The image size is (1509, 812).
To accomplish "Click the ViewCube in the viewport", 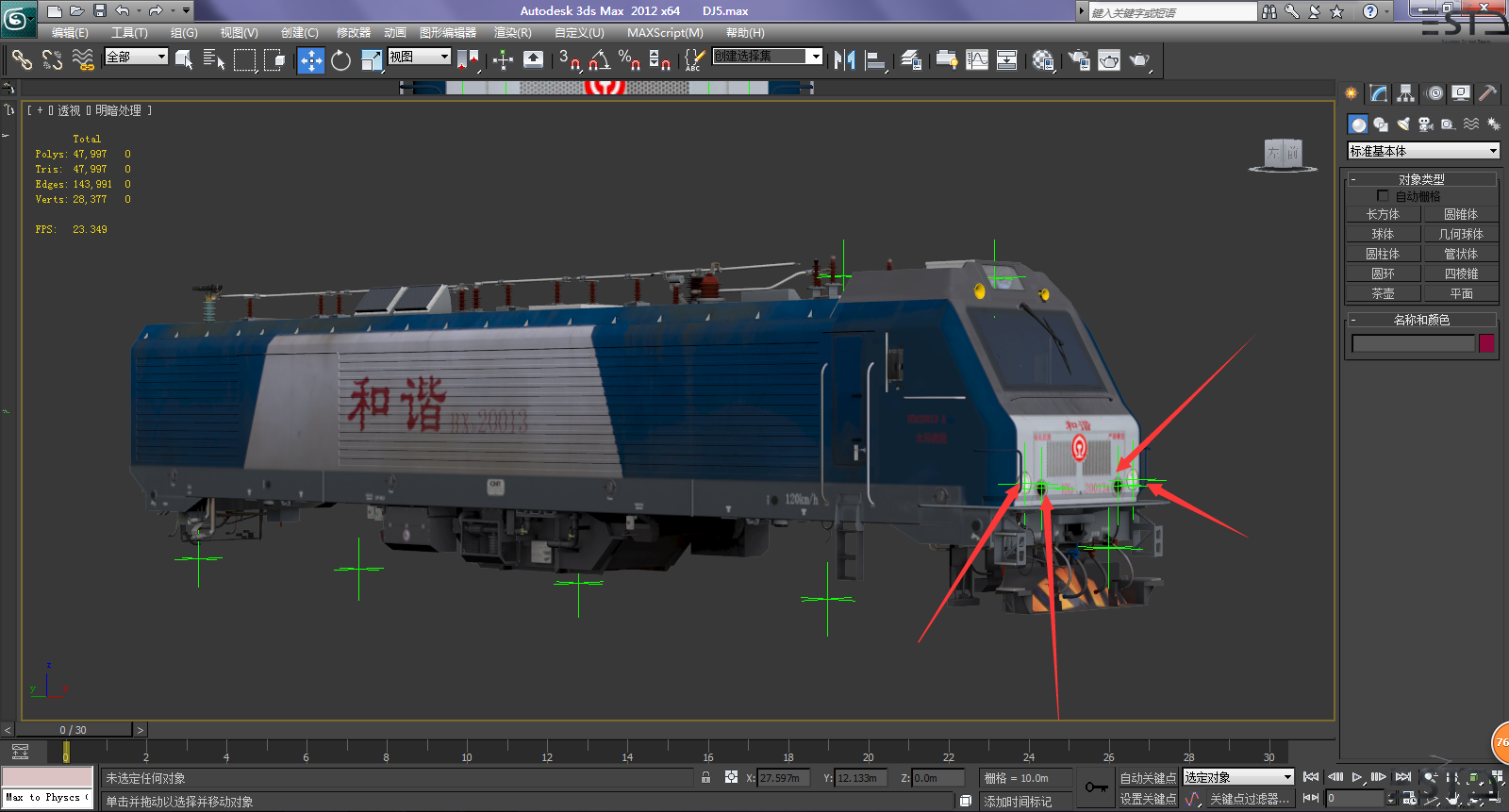I will pyautogui.click(x=1284, y=154).
